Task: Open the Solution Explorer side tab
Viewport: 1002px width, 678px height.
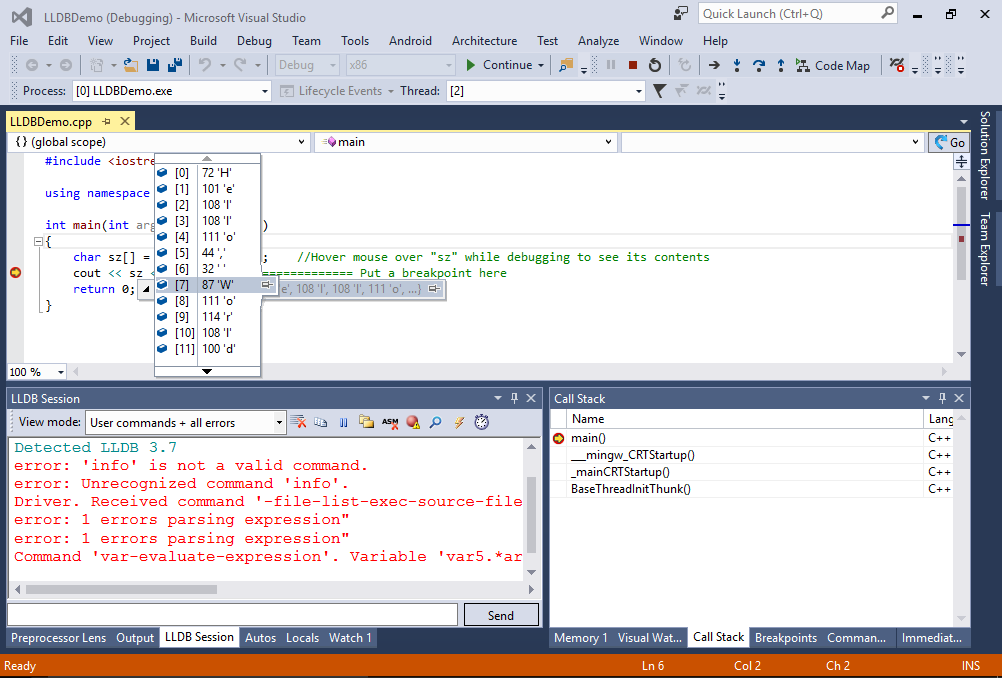Action: point(985,155)
